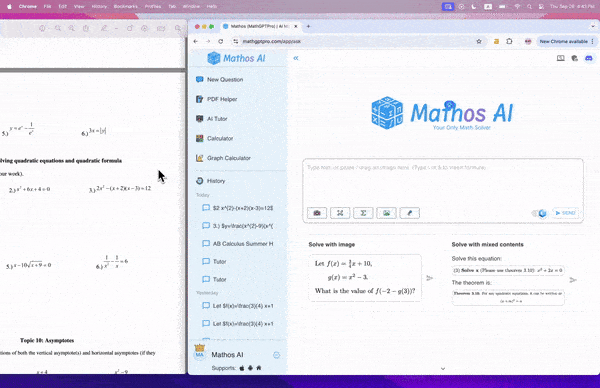Open the Mathos AI account options menu
The height and width of the screenshot is (388, 600).
[x=276, y=355]
